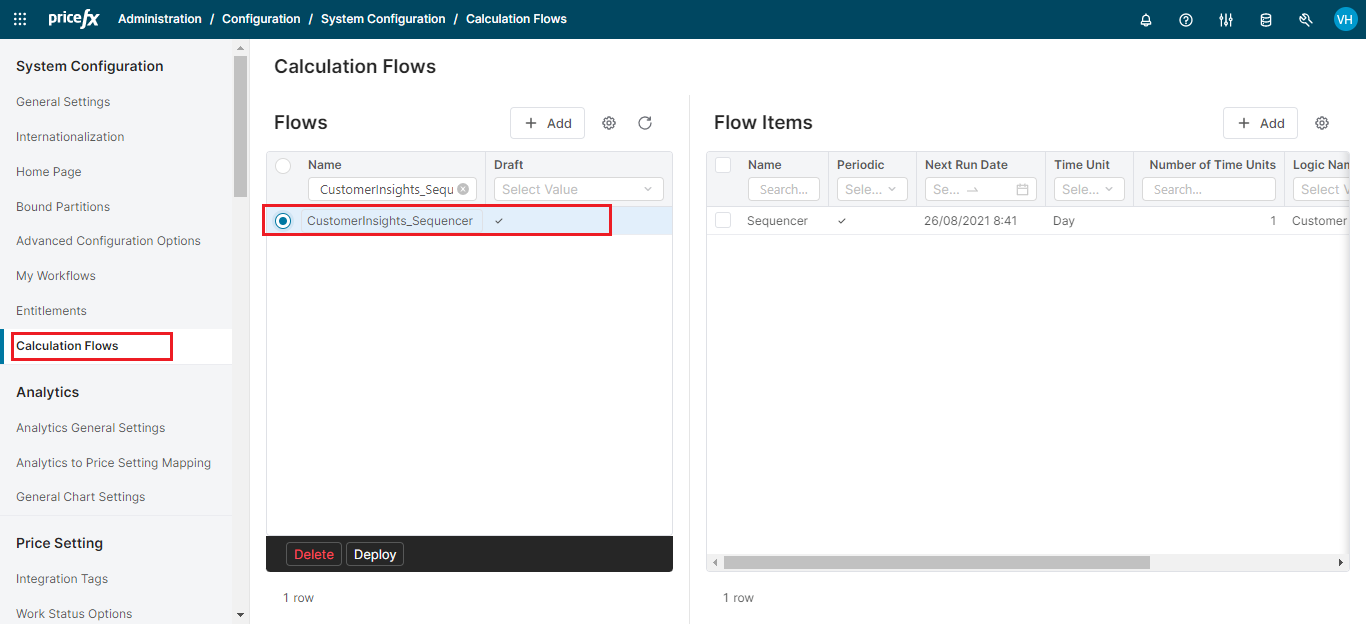The height and width of the screenshot is (624, 1366).
Task: Open Flow Items table settings gear
Action: pos(1322,123)
